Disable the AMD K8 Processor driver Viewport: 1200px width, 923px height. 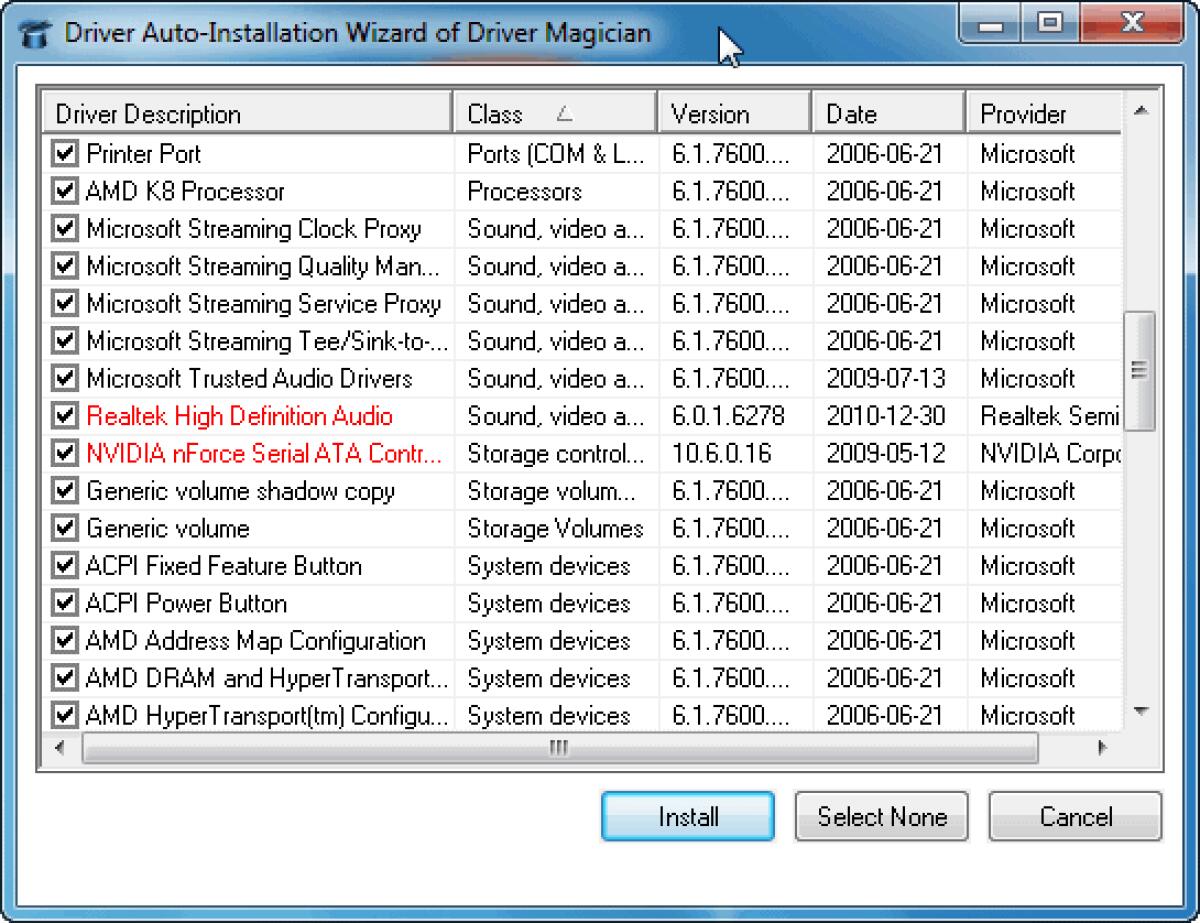(63, 191)
